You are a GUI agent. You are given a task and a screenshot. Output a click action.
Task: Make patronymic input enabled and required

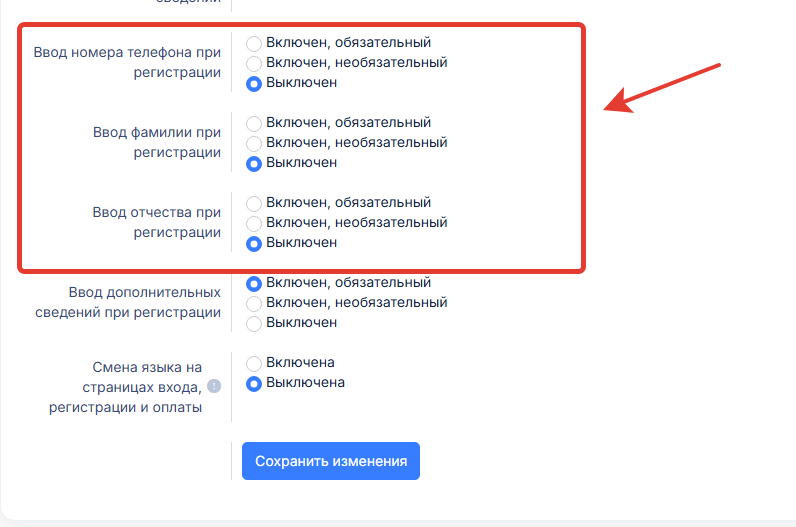click(254, 203)
